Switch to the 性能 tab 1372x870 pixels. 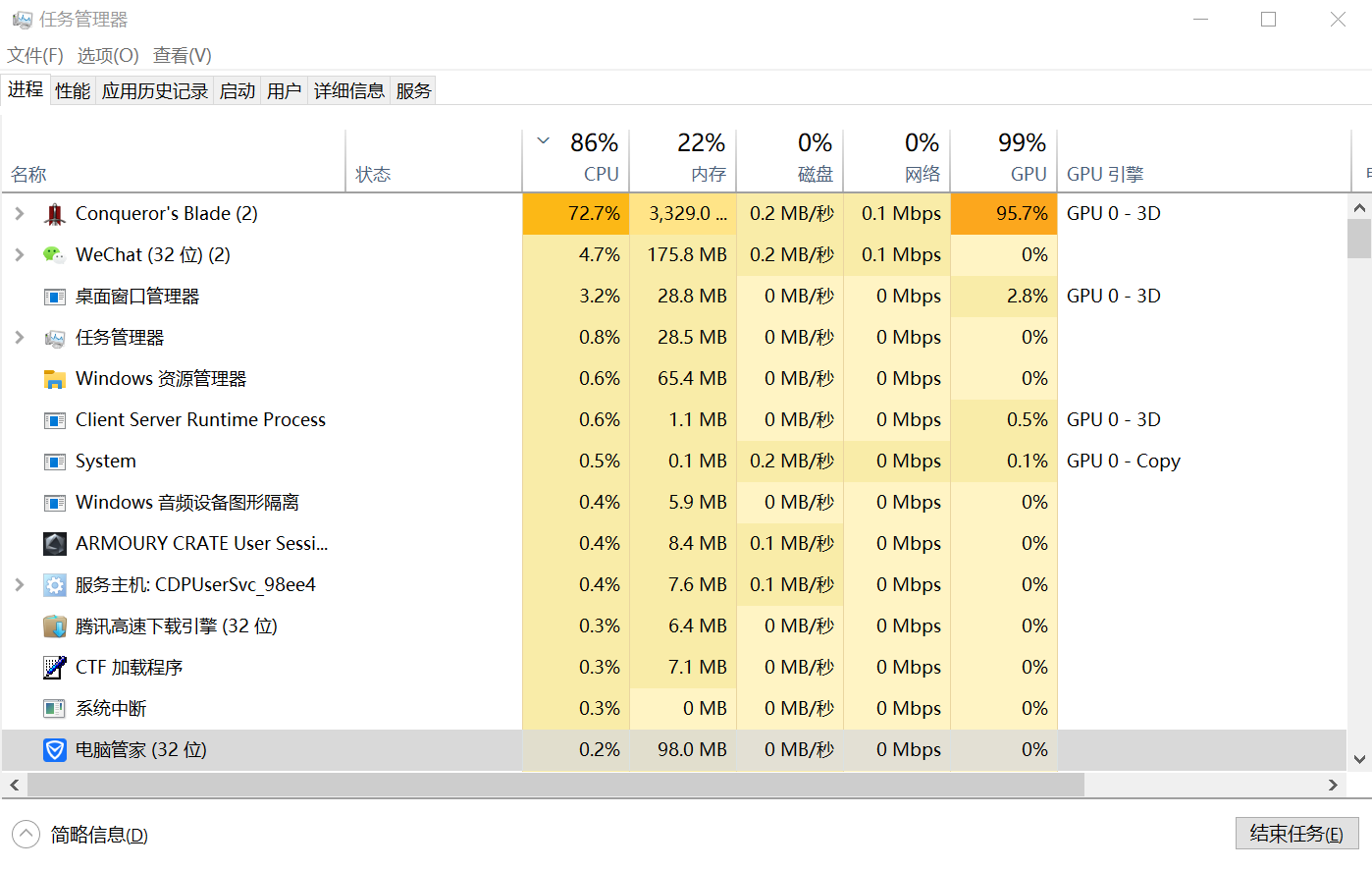tap(73, 91)
